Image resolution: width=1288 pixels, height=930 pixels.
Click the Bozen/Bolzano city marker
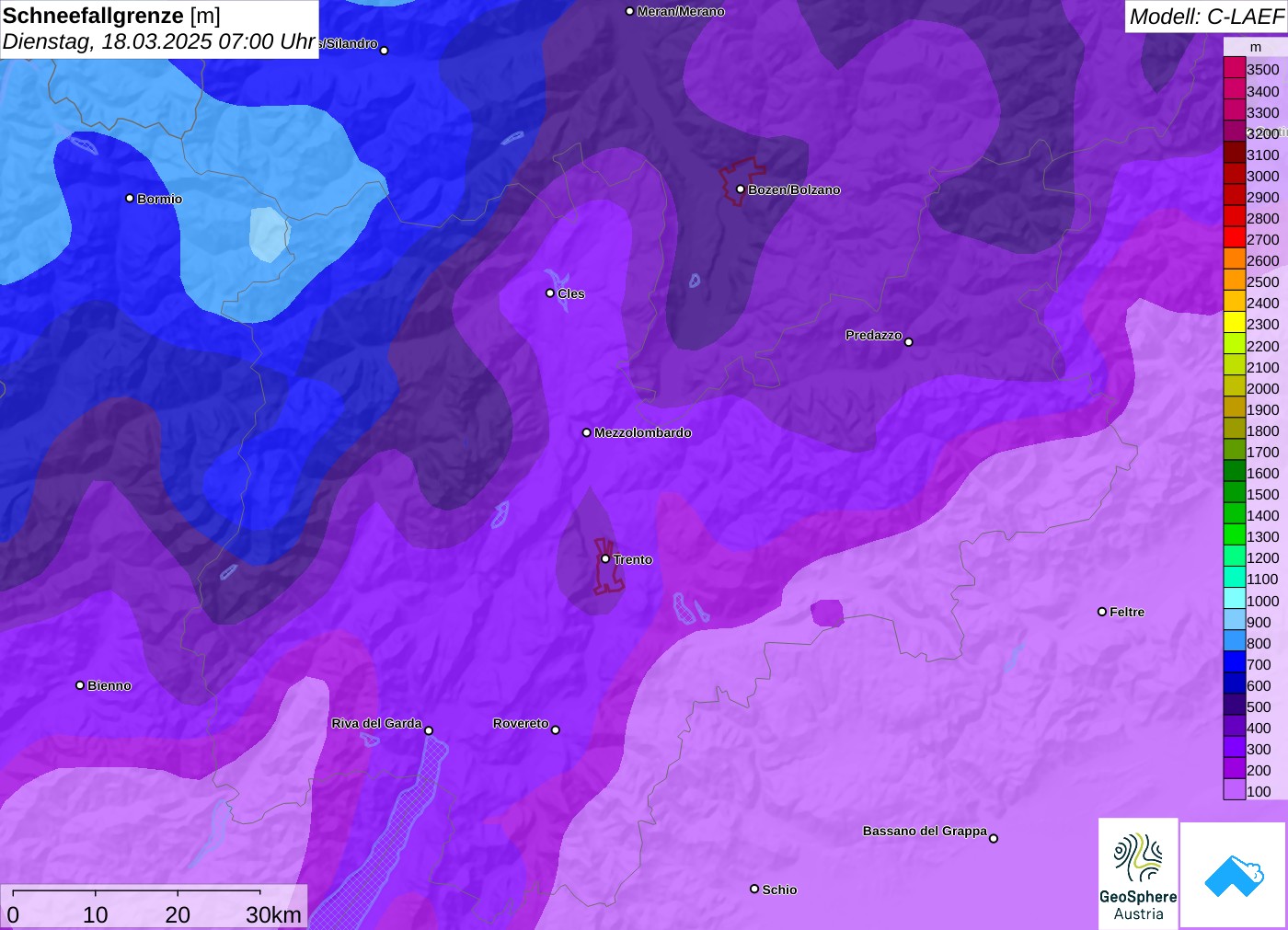741,189
